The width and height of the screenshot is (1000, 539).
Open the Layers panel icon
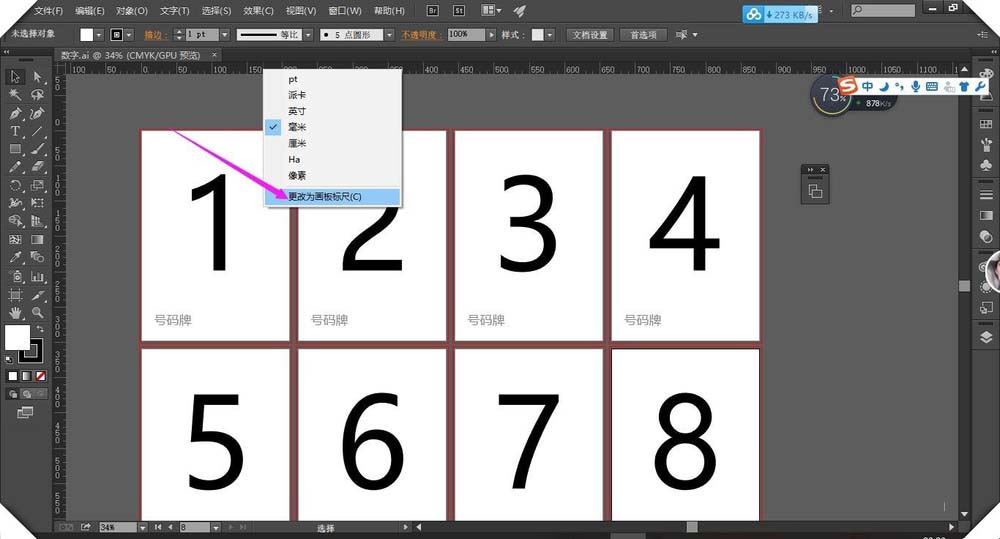coord(986,337)
